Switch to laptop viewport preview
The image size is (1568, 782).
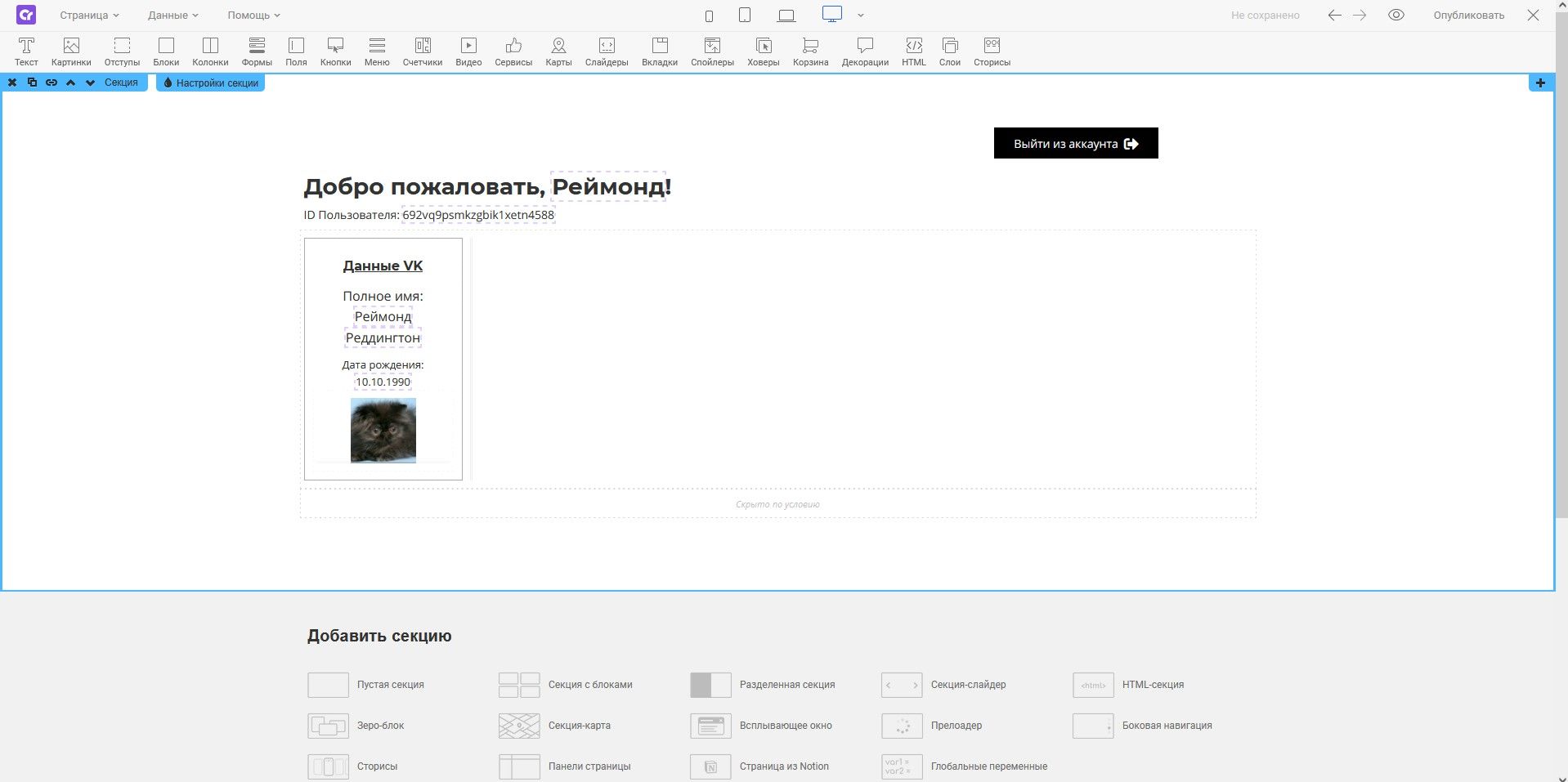(x=786, y=16)
